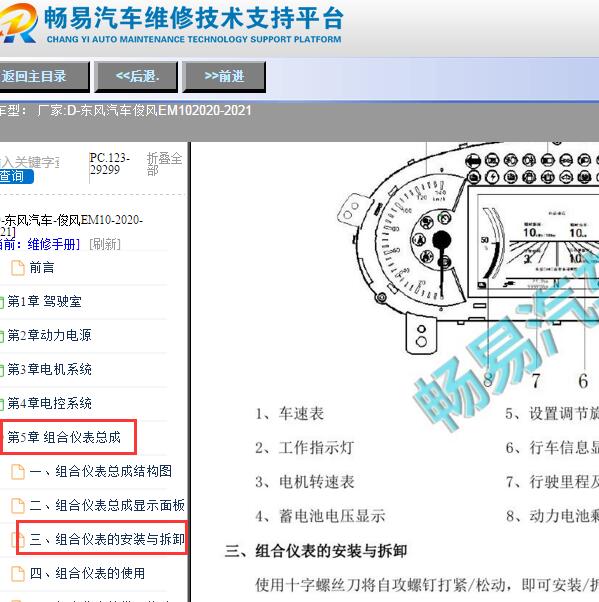Click legend item 2、工作指示灯
Image resolution: width=599 pixels, height=602 pixels.
[x=304, y=448]
